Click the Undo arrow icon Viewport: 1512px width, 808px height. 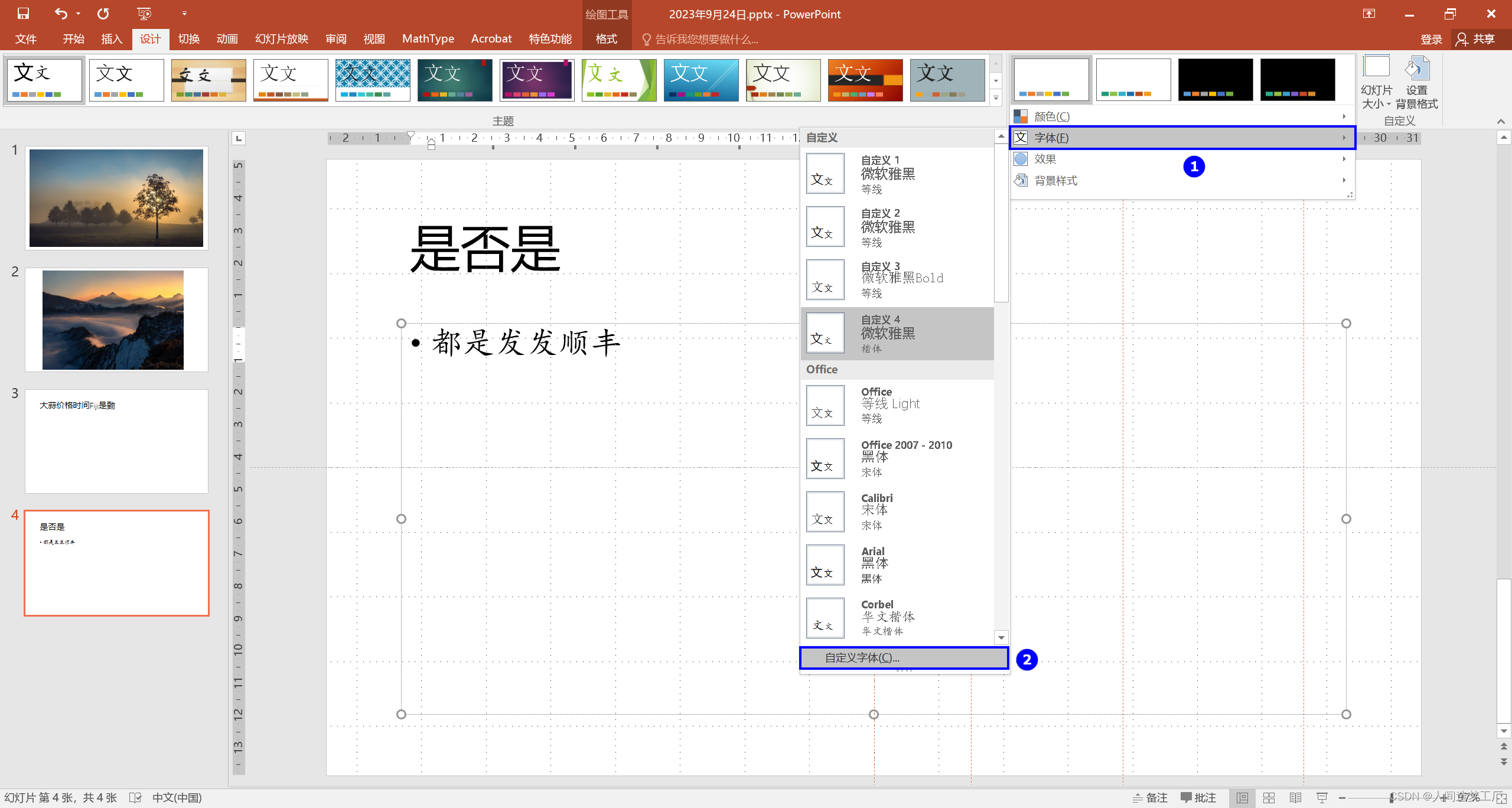pos(60,14)
